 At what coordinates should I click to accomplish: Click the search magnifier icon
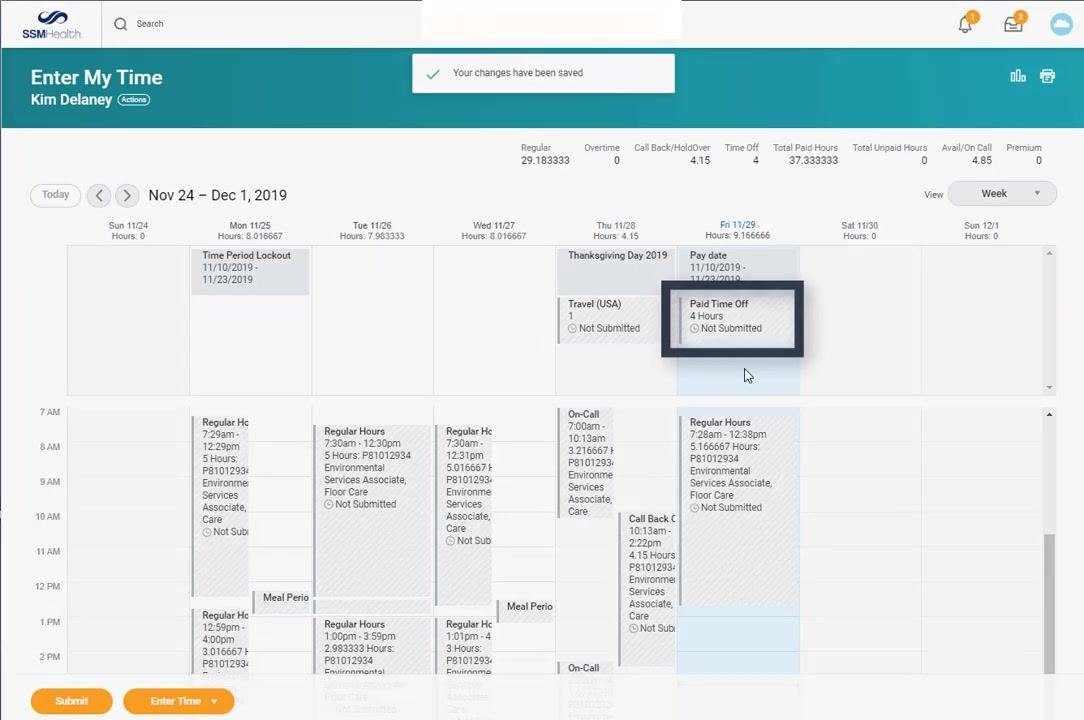tap(120, 24)
